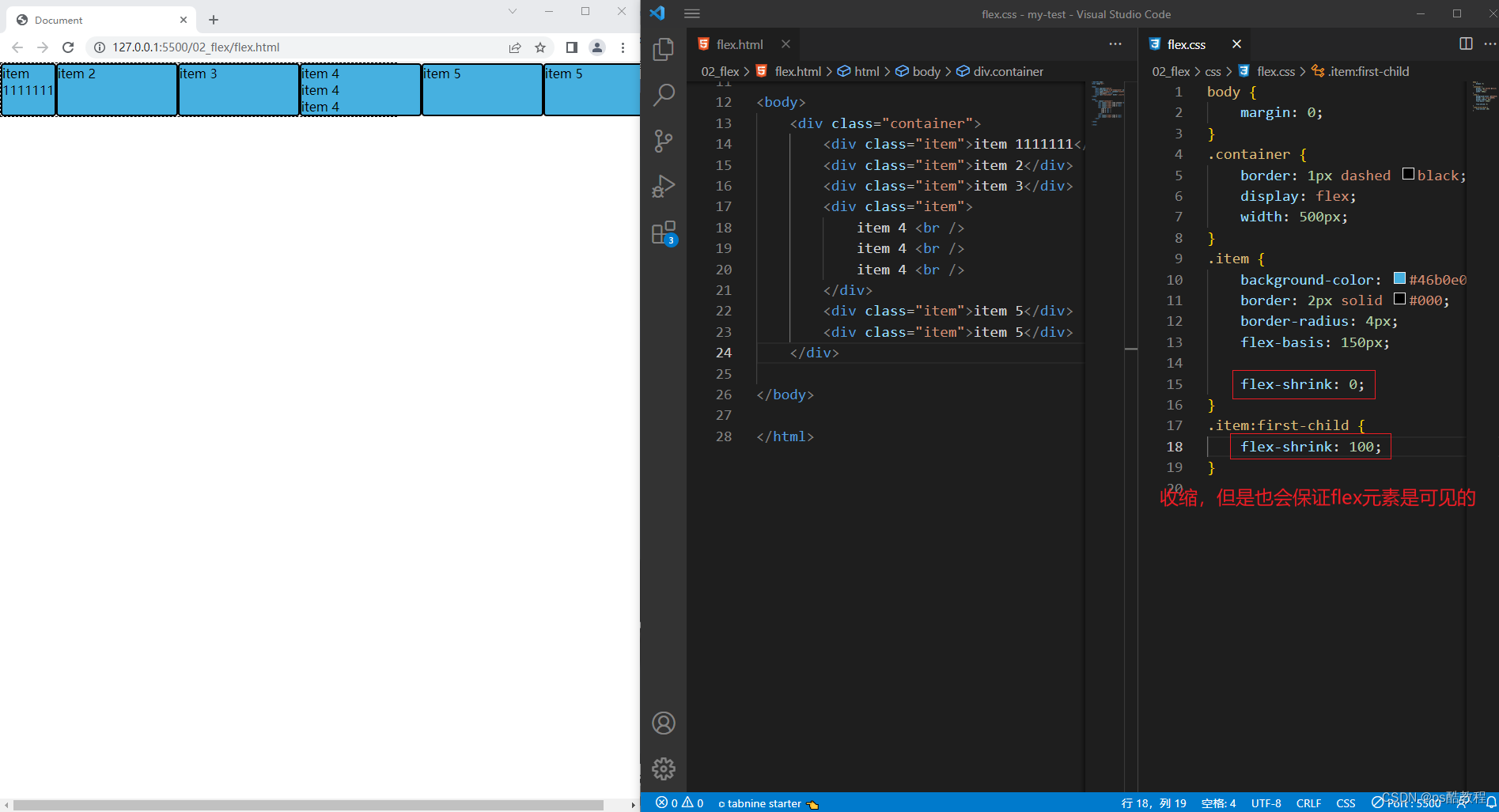The image size is (1499, 812).
Task: Click the VS Code logo icon
Action: 657,13
